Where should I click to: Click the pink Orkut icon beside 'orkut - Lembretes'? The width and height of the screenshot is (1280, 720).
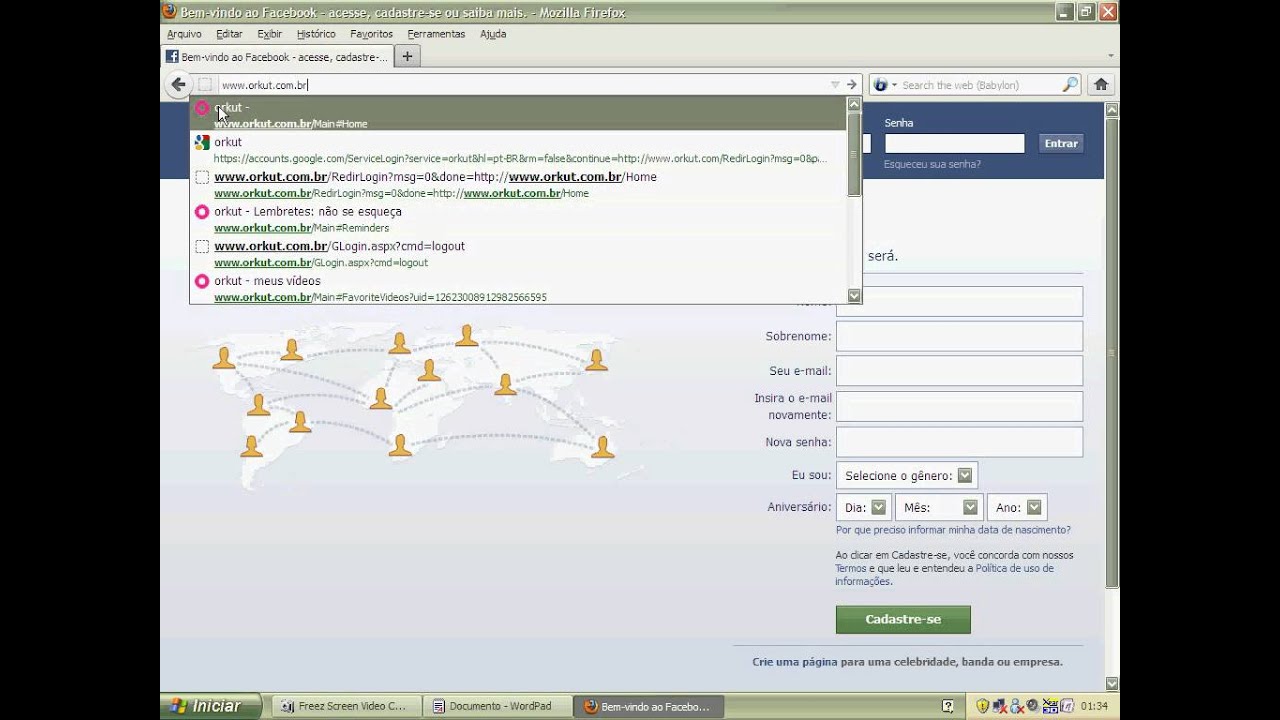[x=202, y=211]
